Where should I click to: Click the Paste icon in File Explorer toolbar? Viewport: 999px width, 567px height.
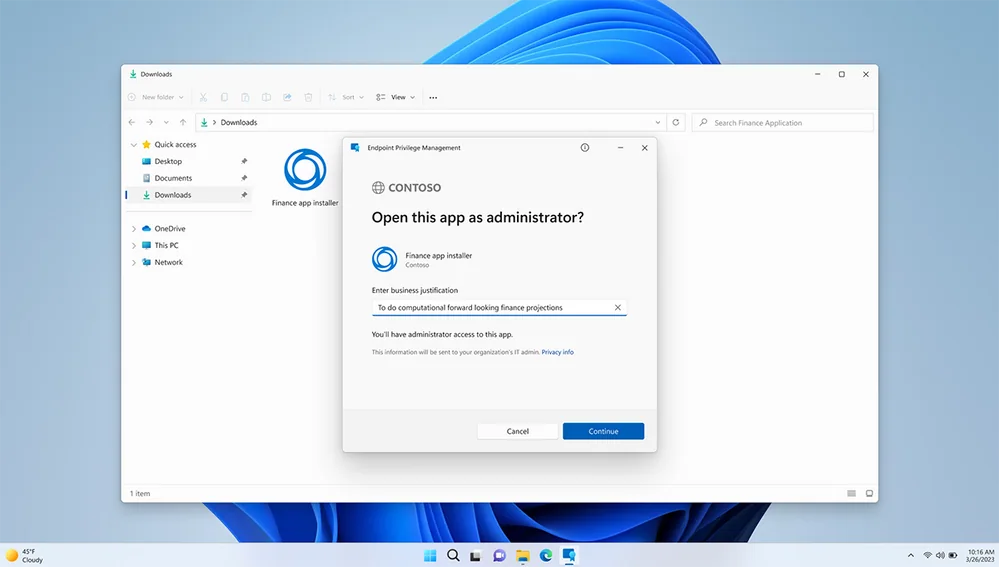tap(245, 97)
